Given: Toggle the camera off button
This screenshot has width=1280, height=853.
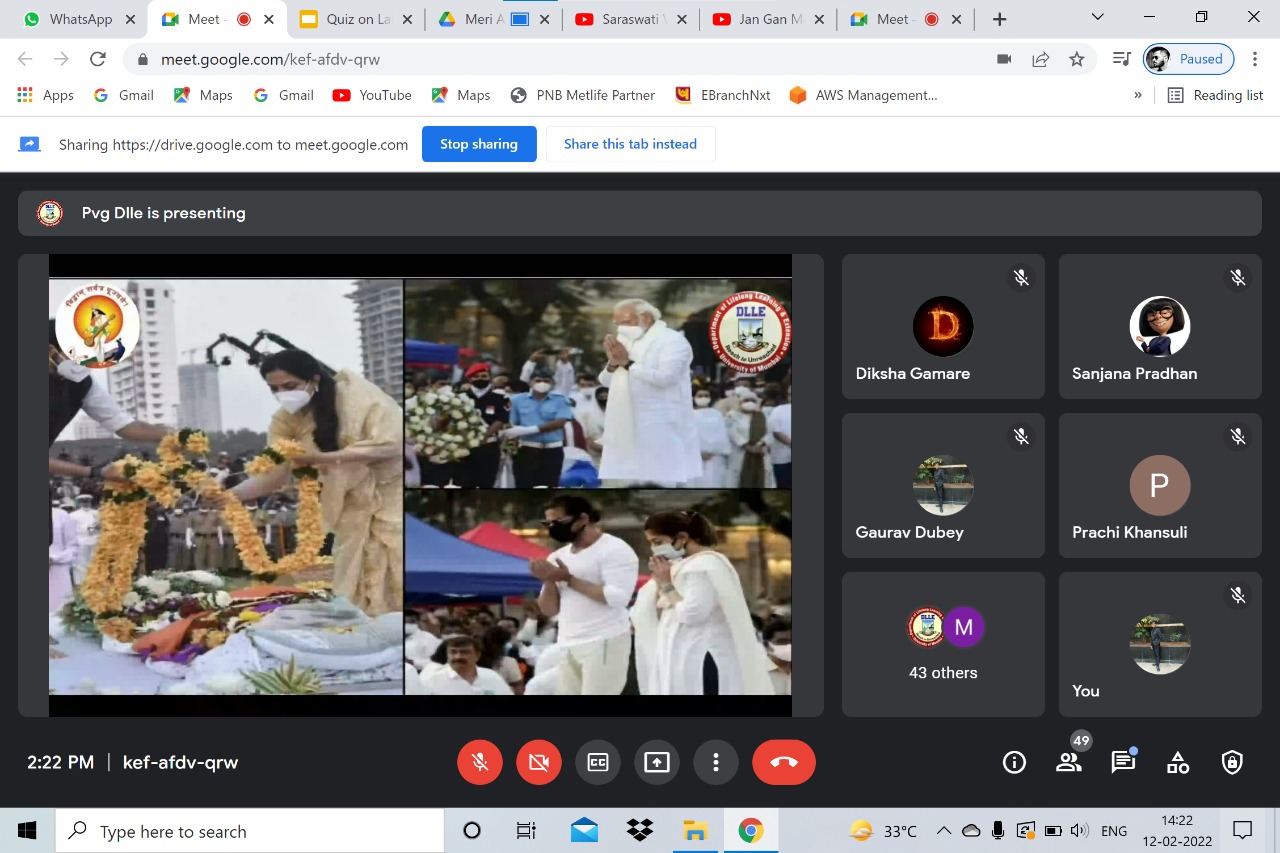Looking at the screenshot, I should coord(539,763).
